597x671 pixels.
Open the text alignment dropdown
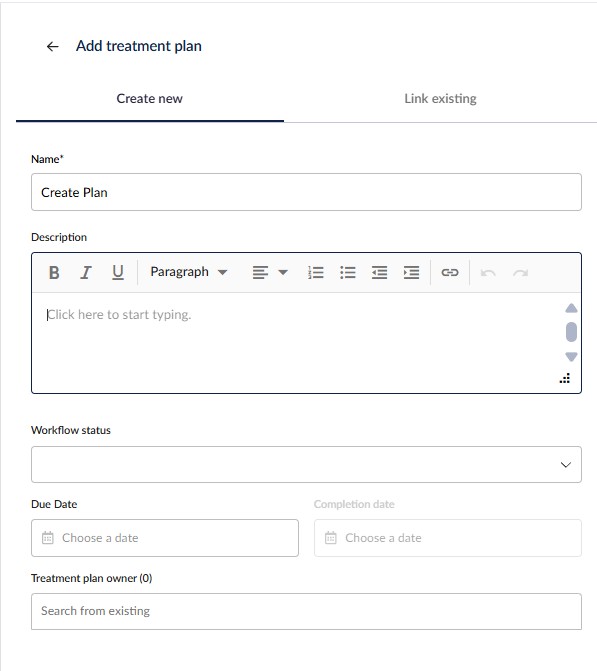pyautogui.click(x=270, y=272)
